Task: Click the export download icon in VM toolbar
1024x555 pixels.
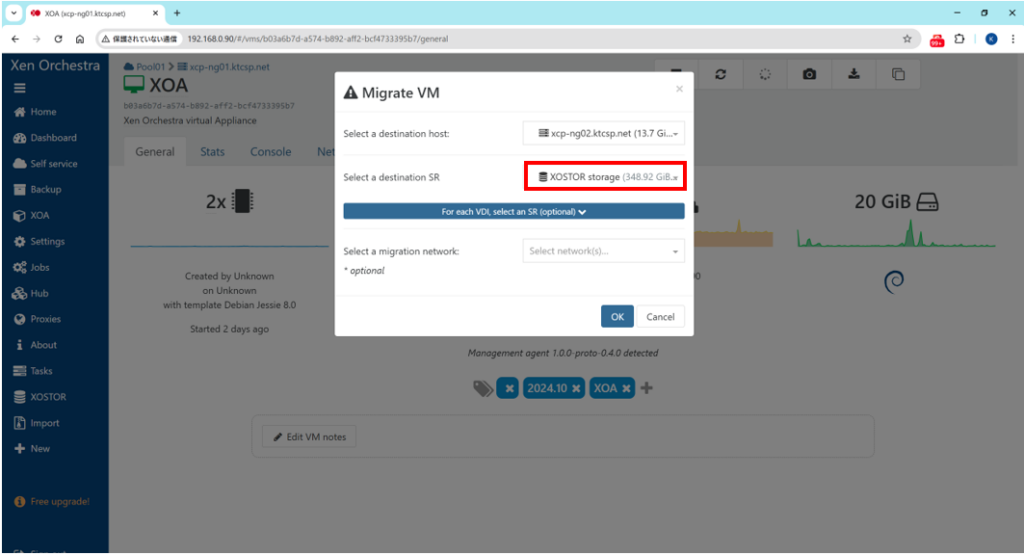Action: coord(854,75)
